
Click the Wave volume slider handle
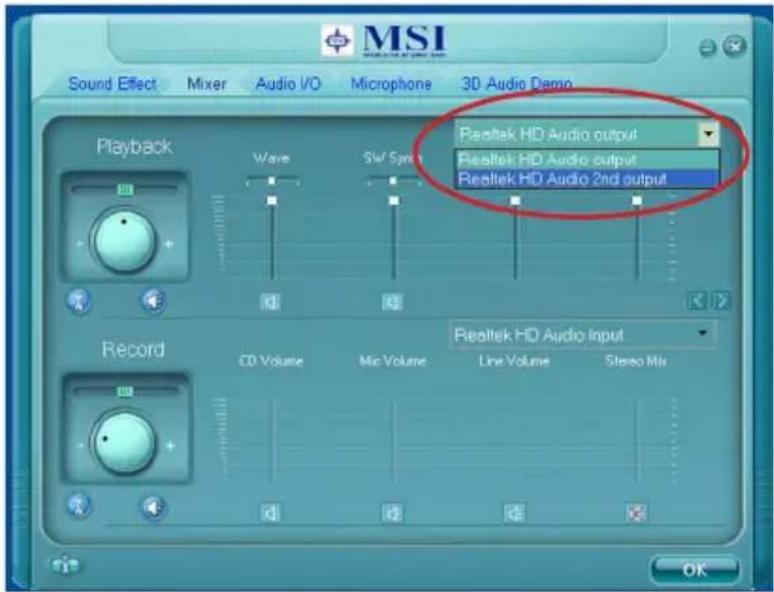[x=271, y=201]
